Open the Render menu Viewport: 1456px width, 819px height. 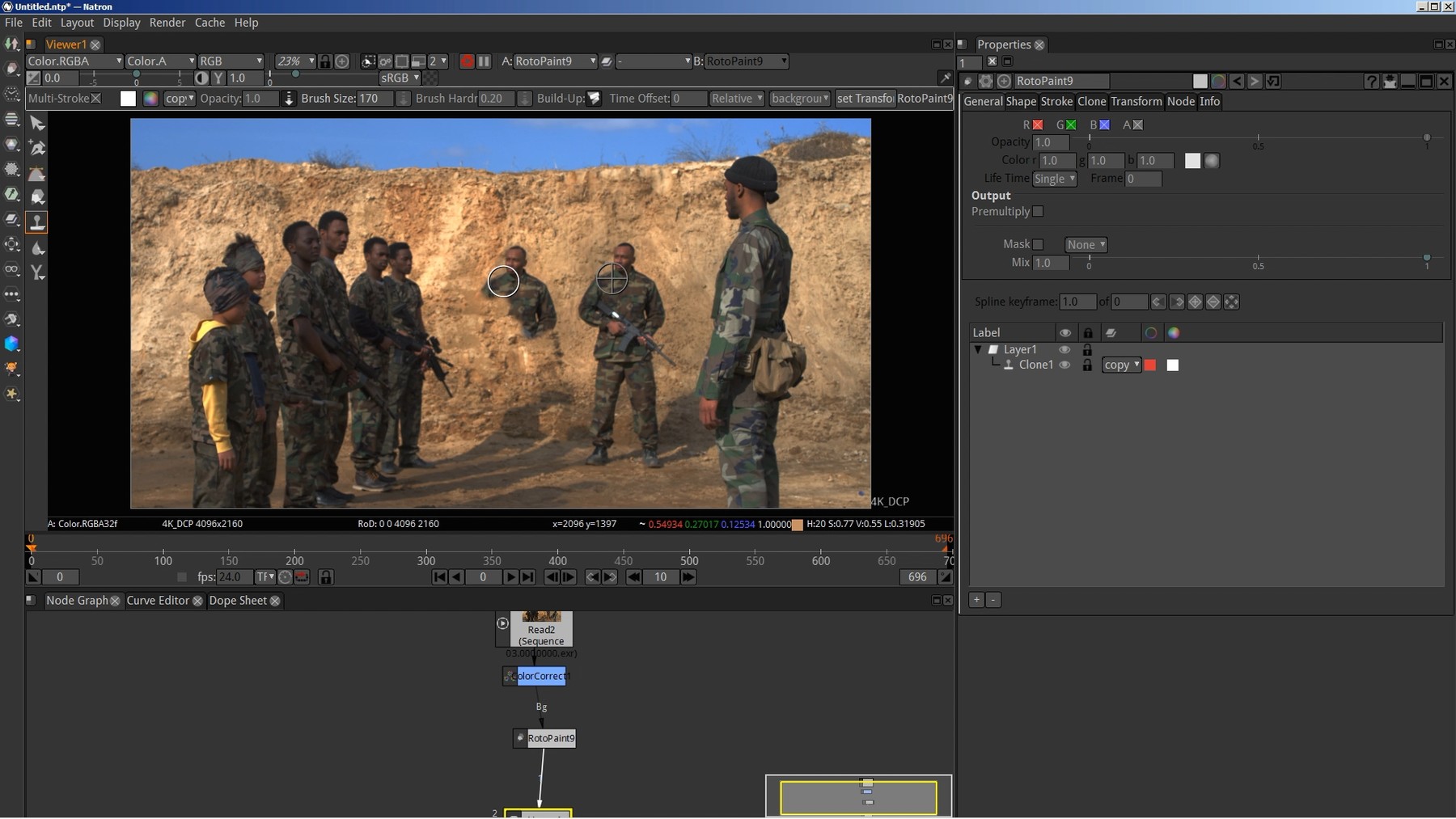click(x=168, y=23)
